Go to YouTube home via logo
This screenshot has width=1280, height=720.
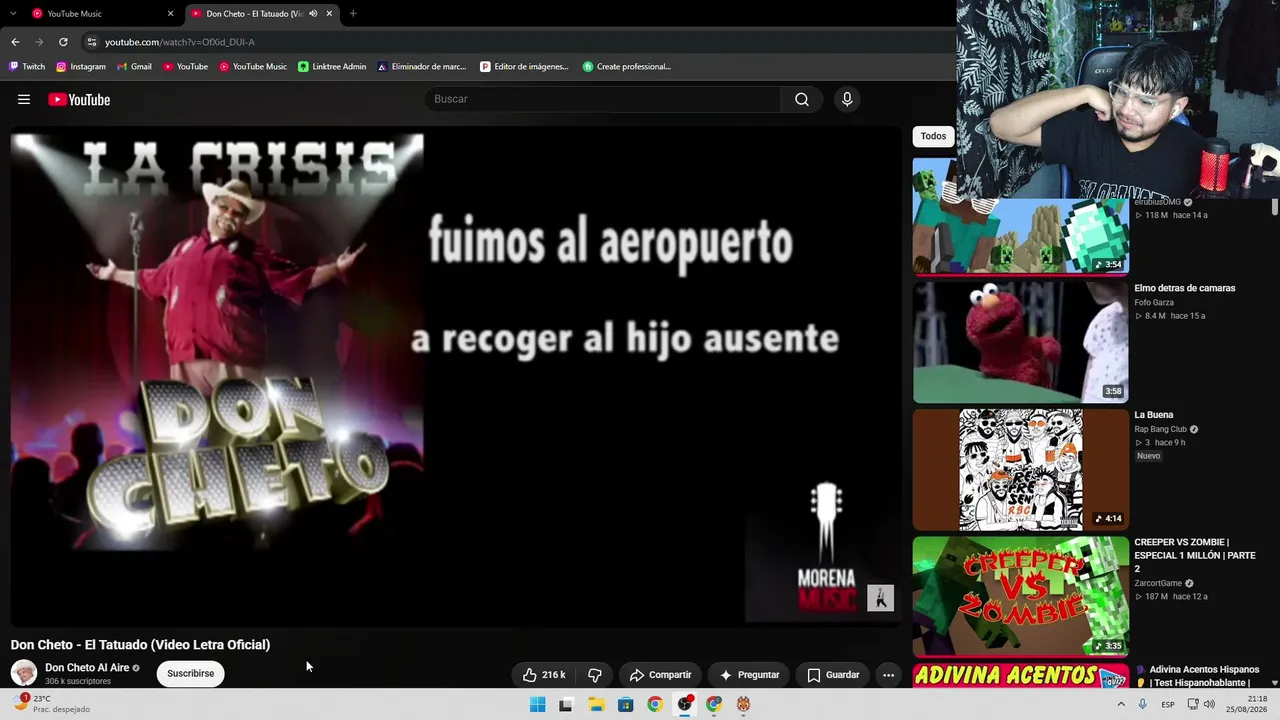79,99
